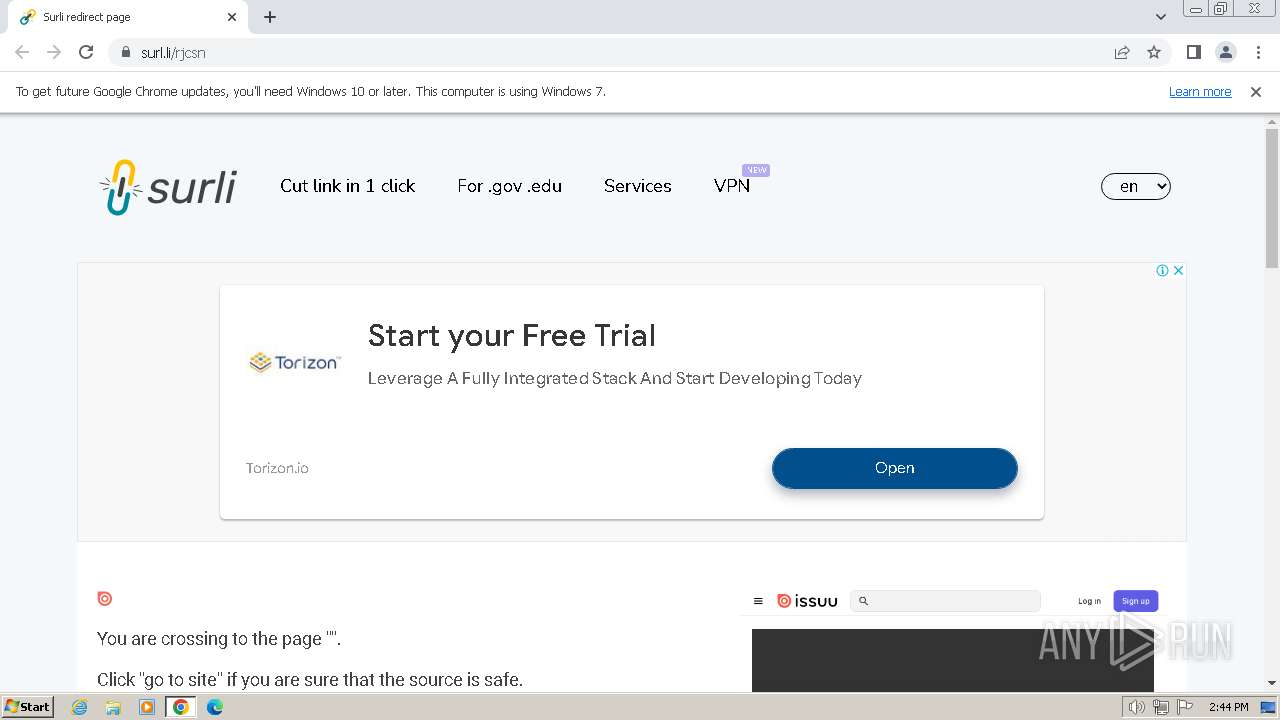
Task: Bookmark this page with the star icon
Action: (1154, 53)
